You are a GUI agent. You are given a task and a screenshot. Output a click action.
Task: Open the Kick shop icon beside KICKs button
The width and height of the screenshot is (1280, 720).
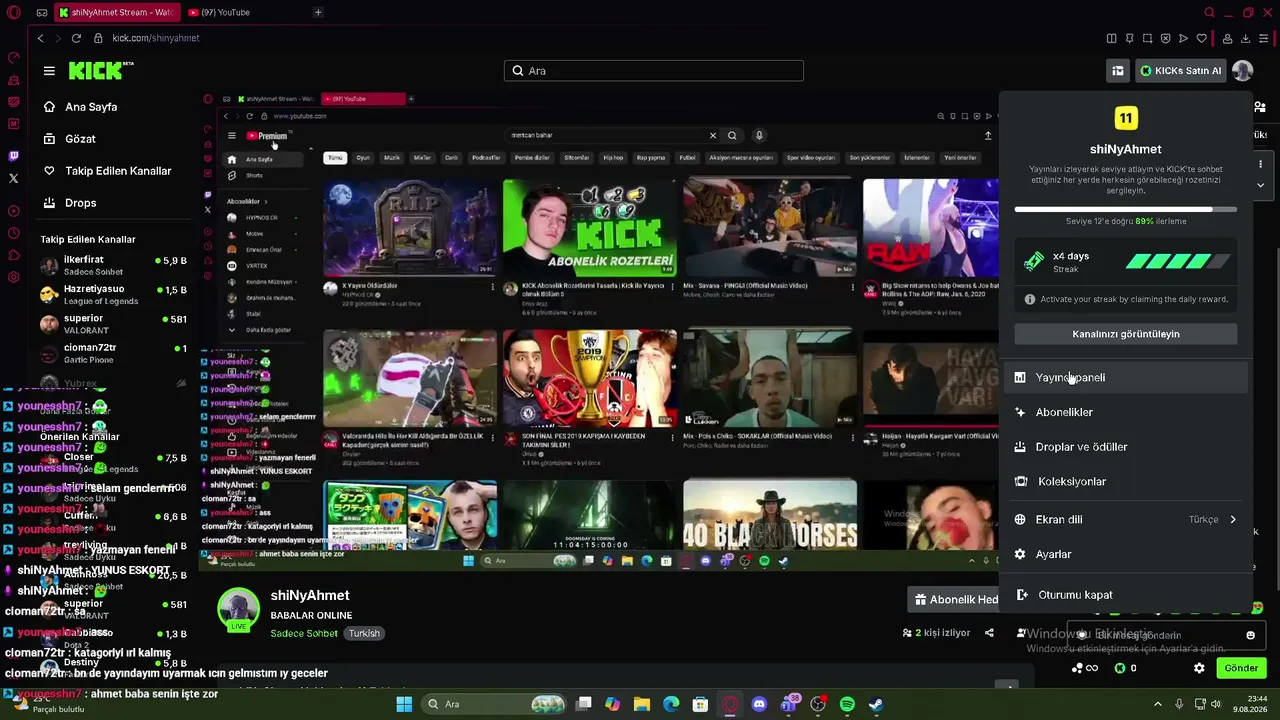point(1118,71)
